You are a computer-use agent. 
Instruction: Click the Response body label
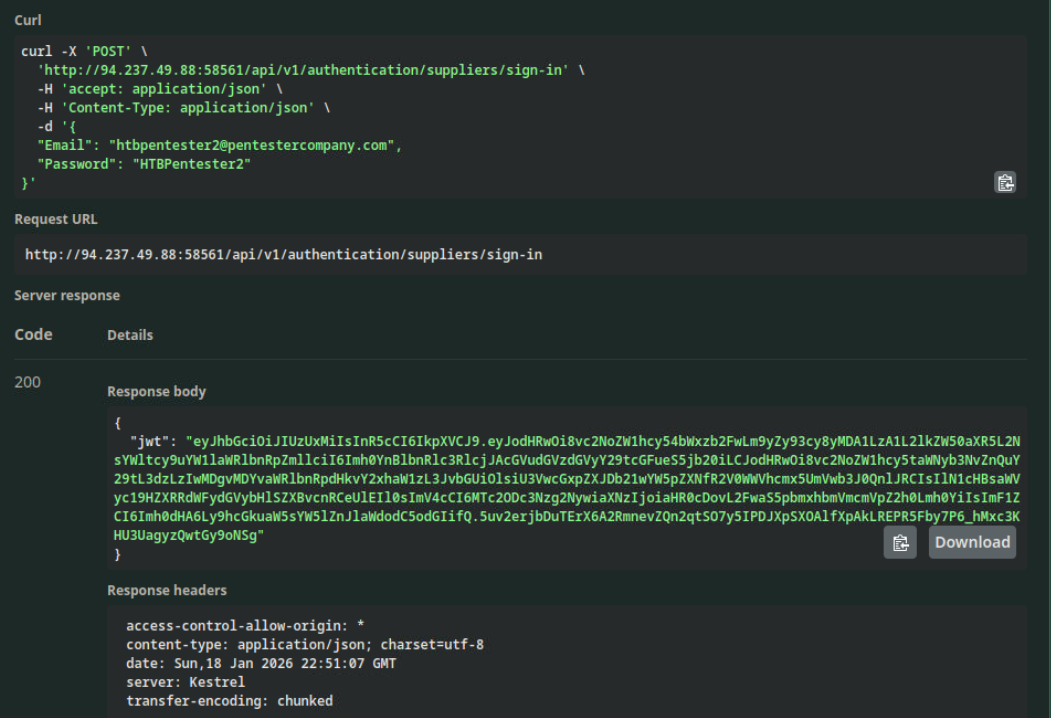point(155,392)
